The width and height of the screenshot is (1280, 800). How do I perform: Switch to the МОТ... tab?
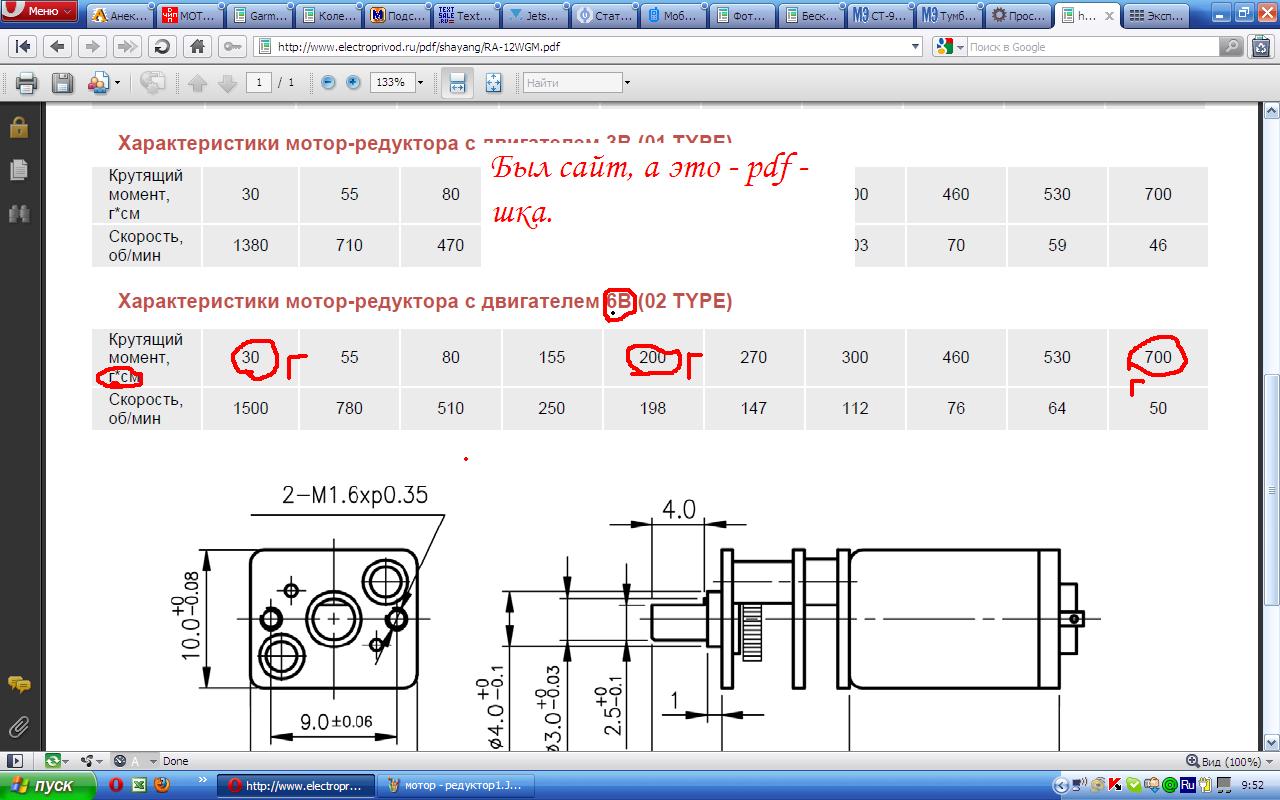point(188,15)
